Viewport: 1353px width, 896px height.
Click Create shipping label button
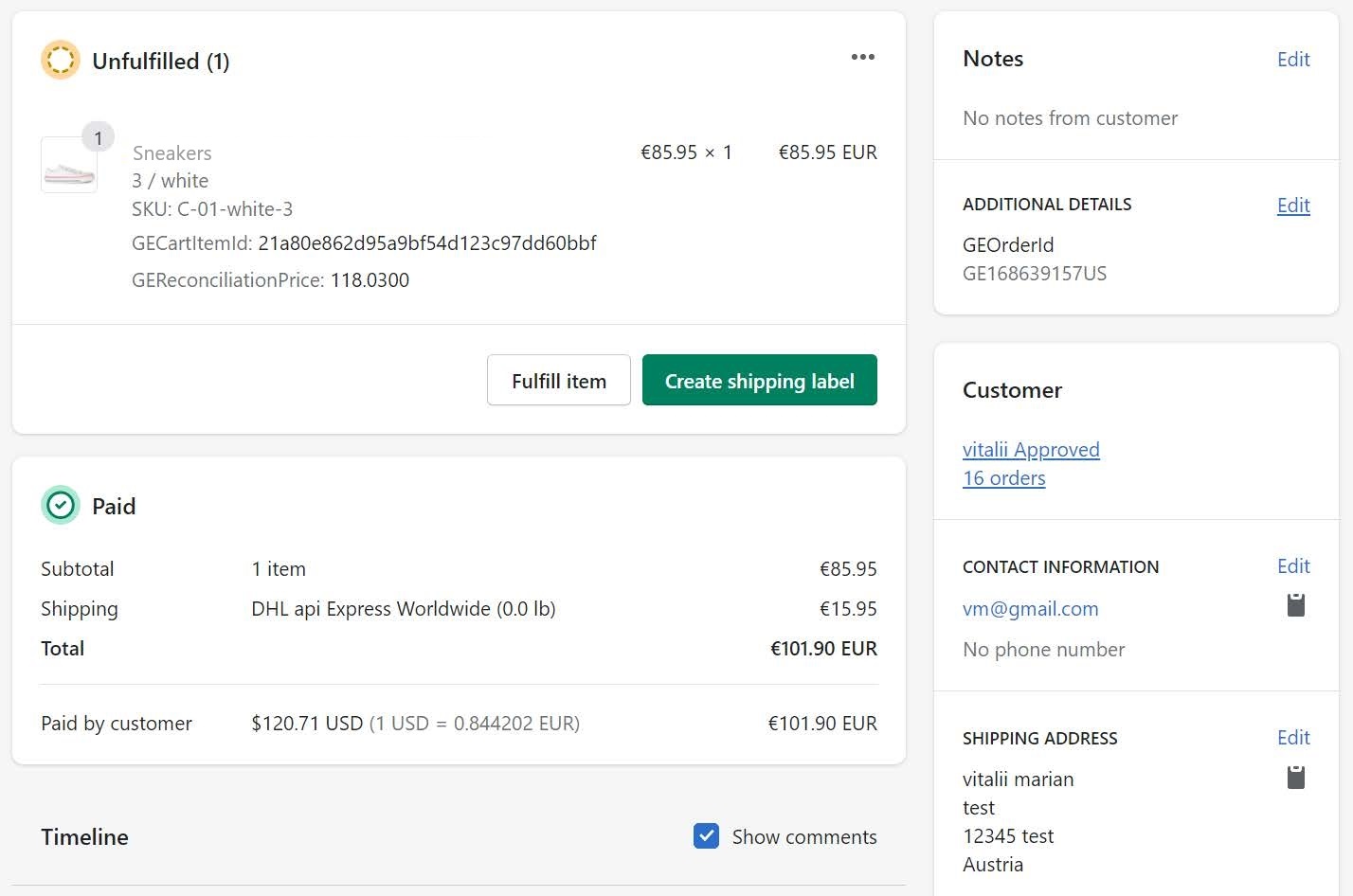[x=759, y=381]
